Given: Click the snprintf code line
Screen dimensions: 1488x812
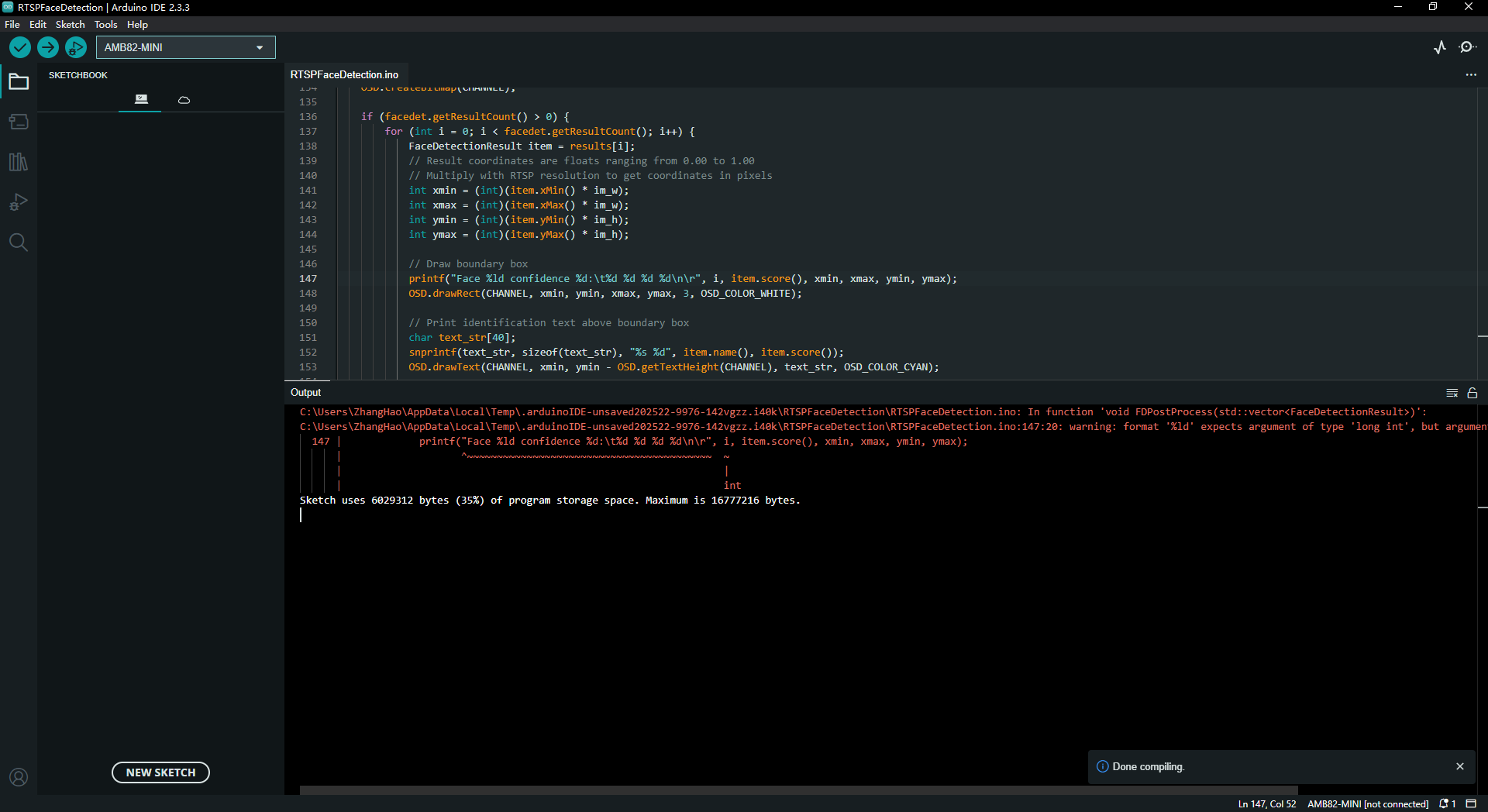Looking at the screenshot, I should click(x=626, y=353).
